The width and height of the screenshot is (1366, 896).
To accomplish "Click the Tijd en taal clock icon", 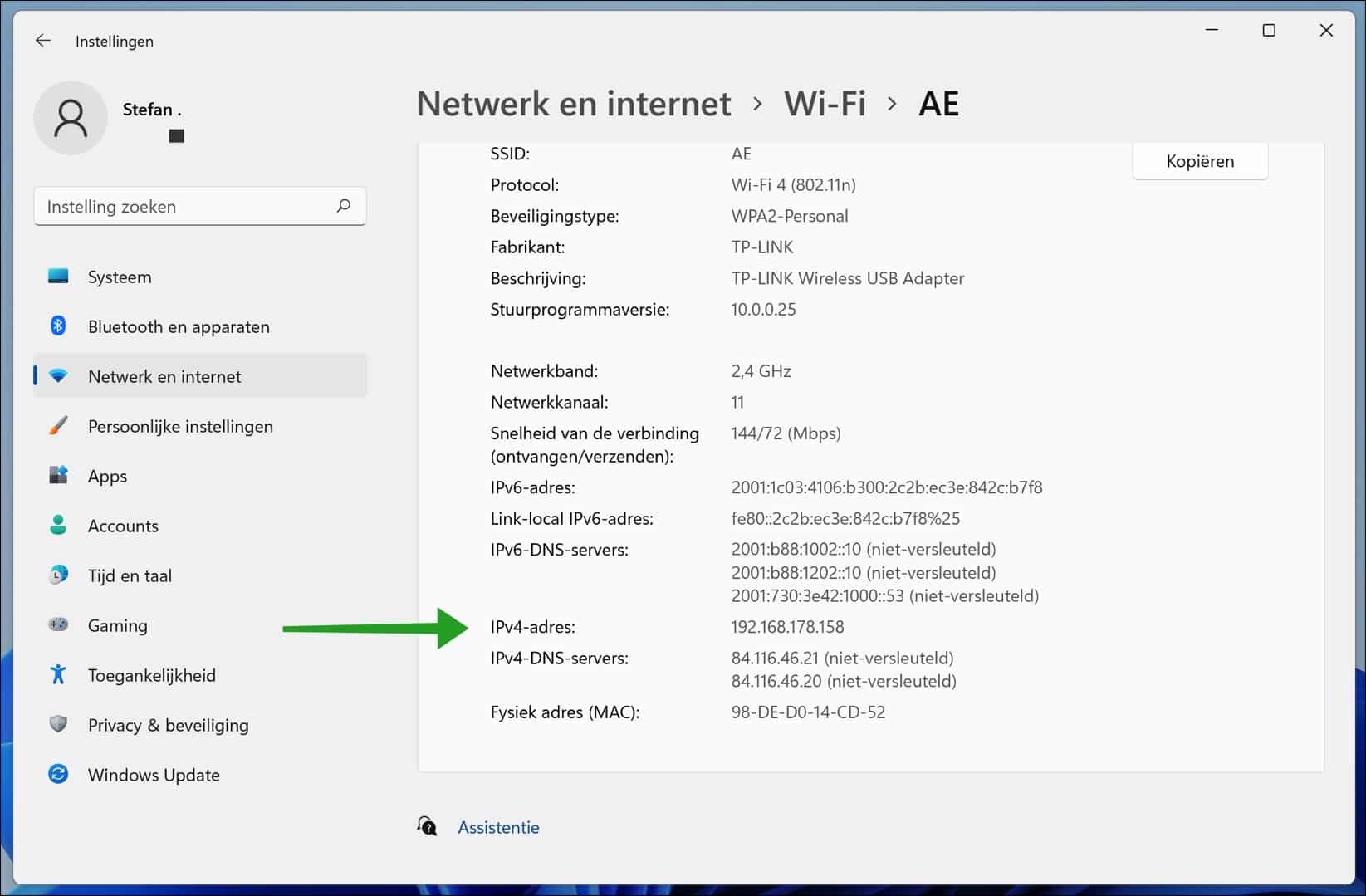I will click(x=58, y=575).
